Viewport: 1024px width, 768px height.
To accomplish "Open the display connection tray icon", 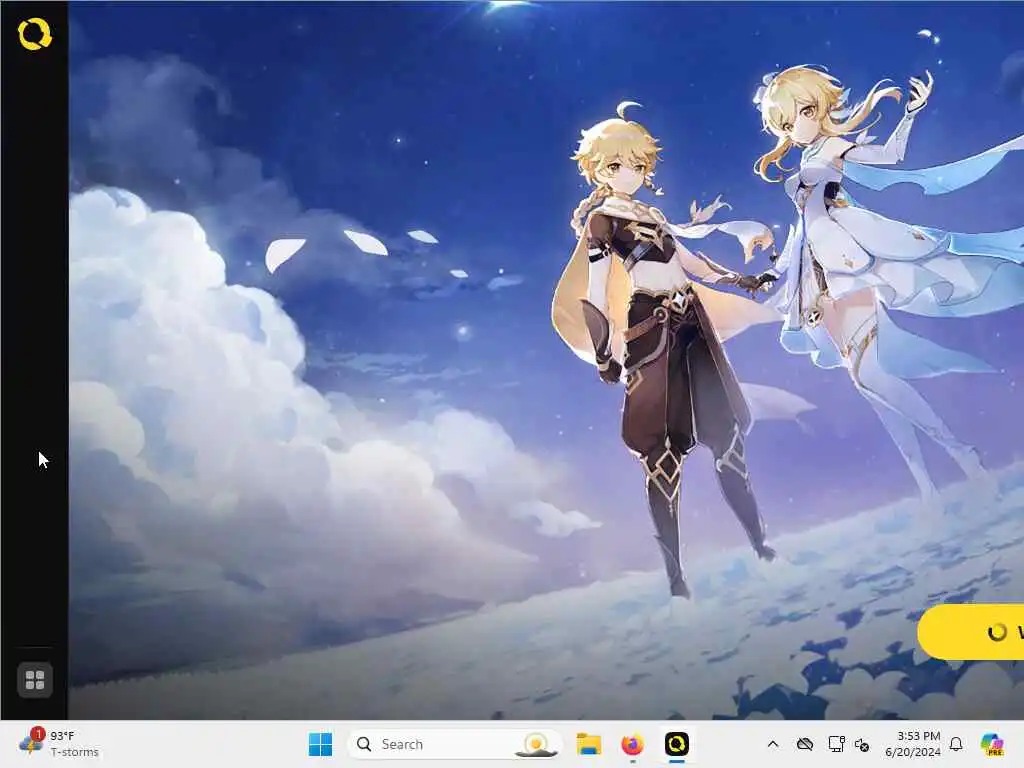I will tap(836, 744).
